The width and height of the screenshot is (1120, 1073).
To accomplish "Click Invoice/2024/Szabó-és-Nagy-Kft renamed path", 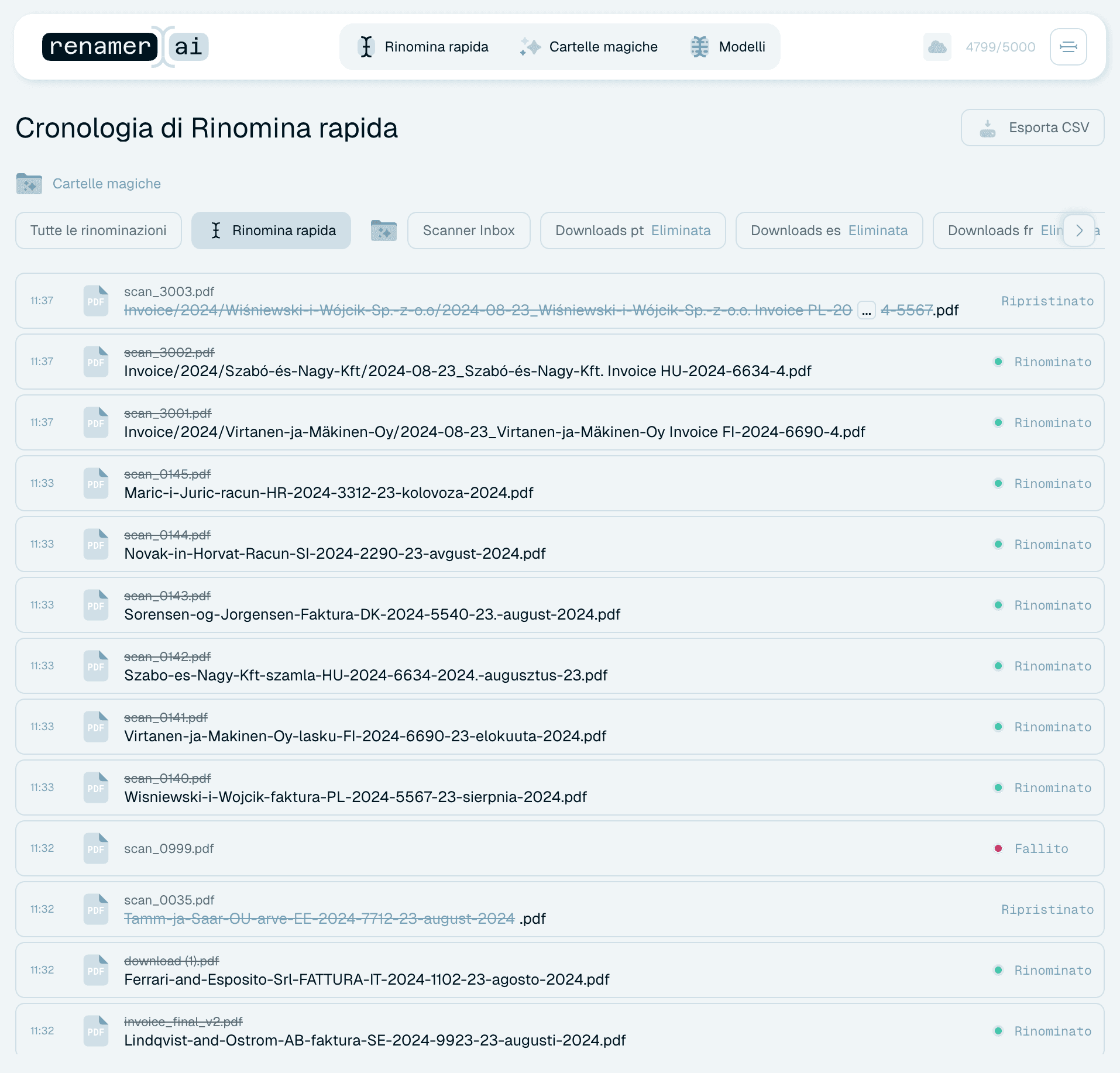I will [468, 371].
